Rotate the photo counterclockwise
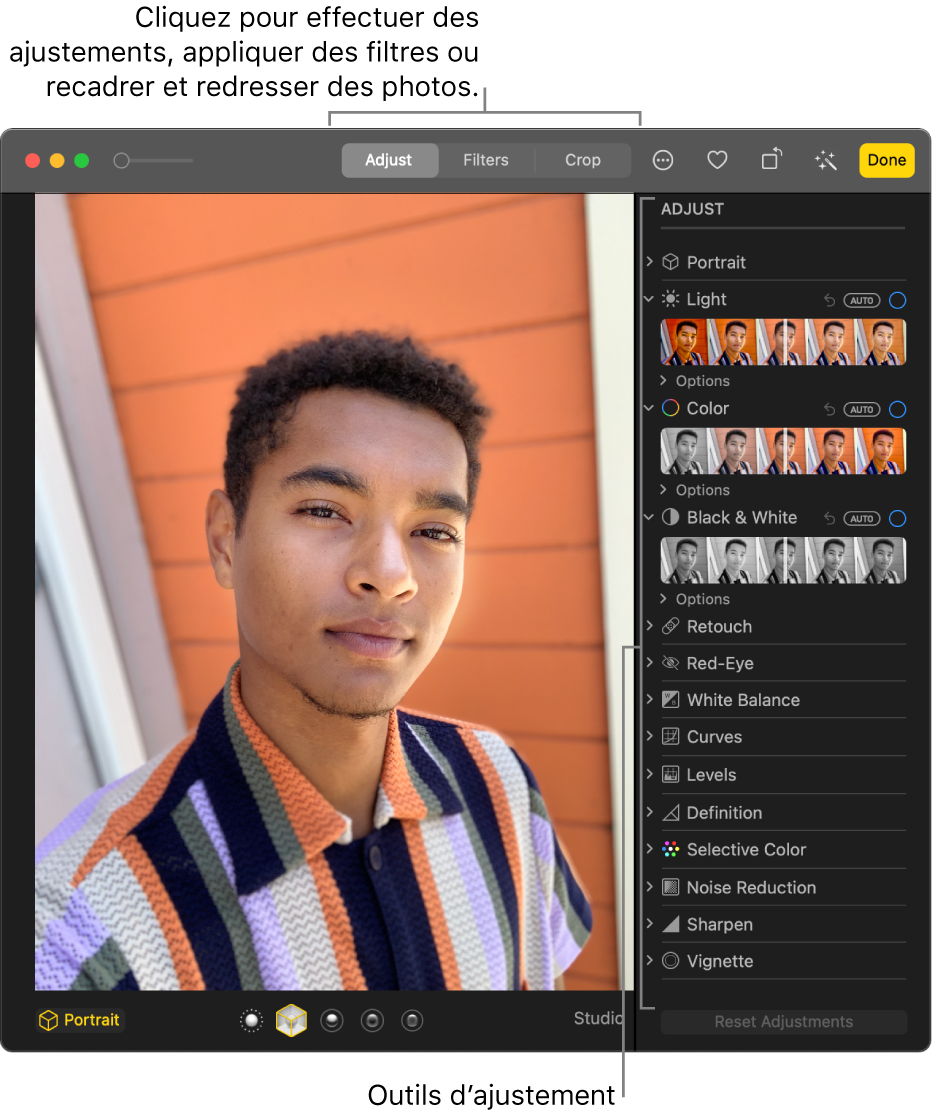934x1120 pixels. pyautogui.click(x=771, y=159)
